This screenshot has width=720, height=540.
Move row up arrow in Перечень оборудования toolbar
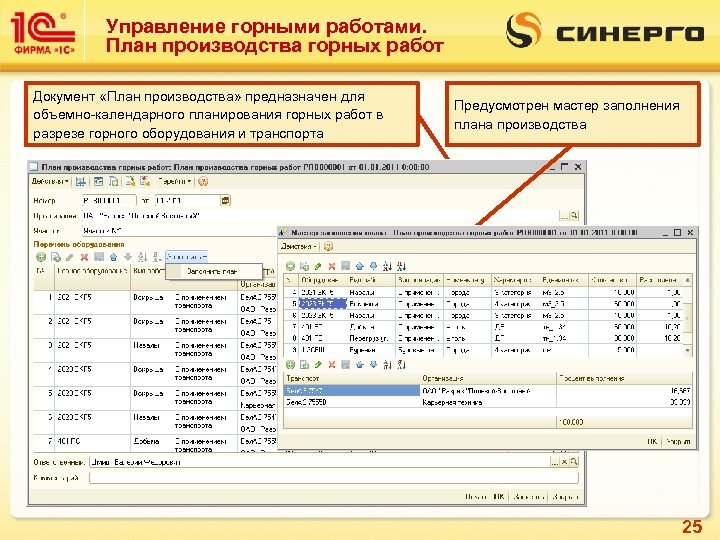pos(113,257)
